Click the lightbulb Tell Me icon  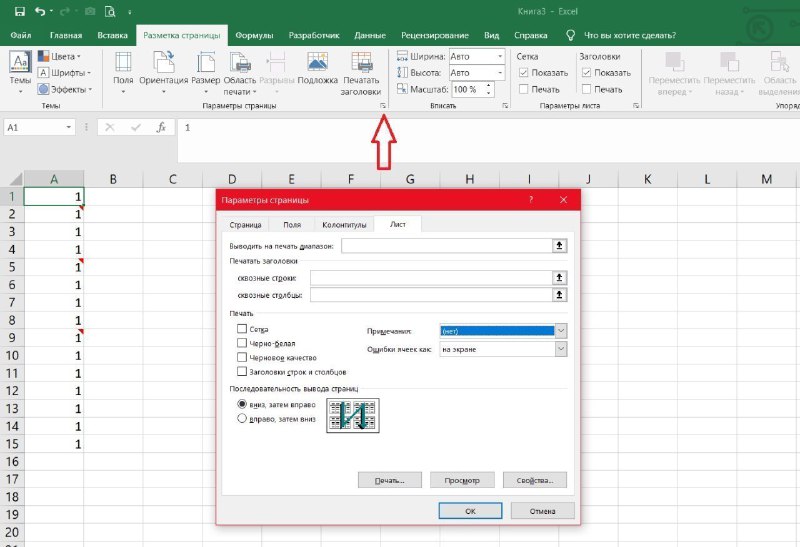[x=570, y=35]
